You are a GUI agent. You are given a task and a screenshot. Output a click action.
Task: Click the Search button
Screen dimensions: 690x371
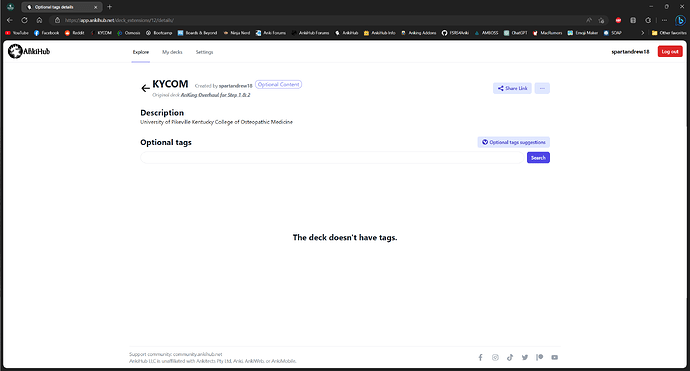[538, 158]
